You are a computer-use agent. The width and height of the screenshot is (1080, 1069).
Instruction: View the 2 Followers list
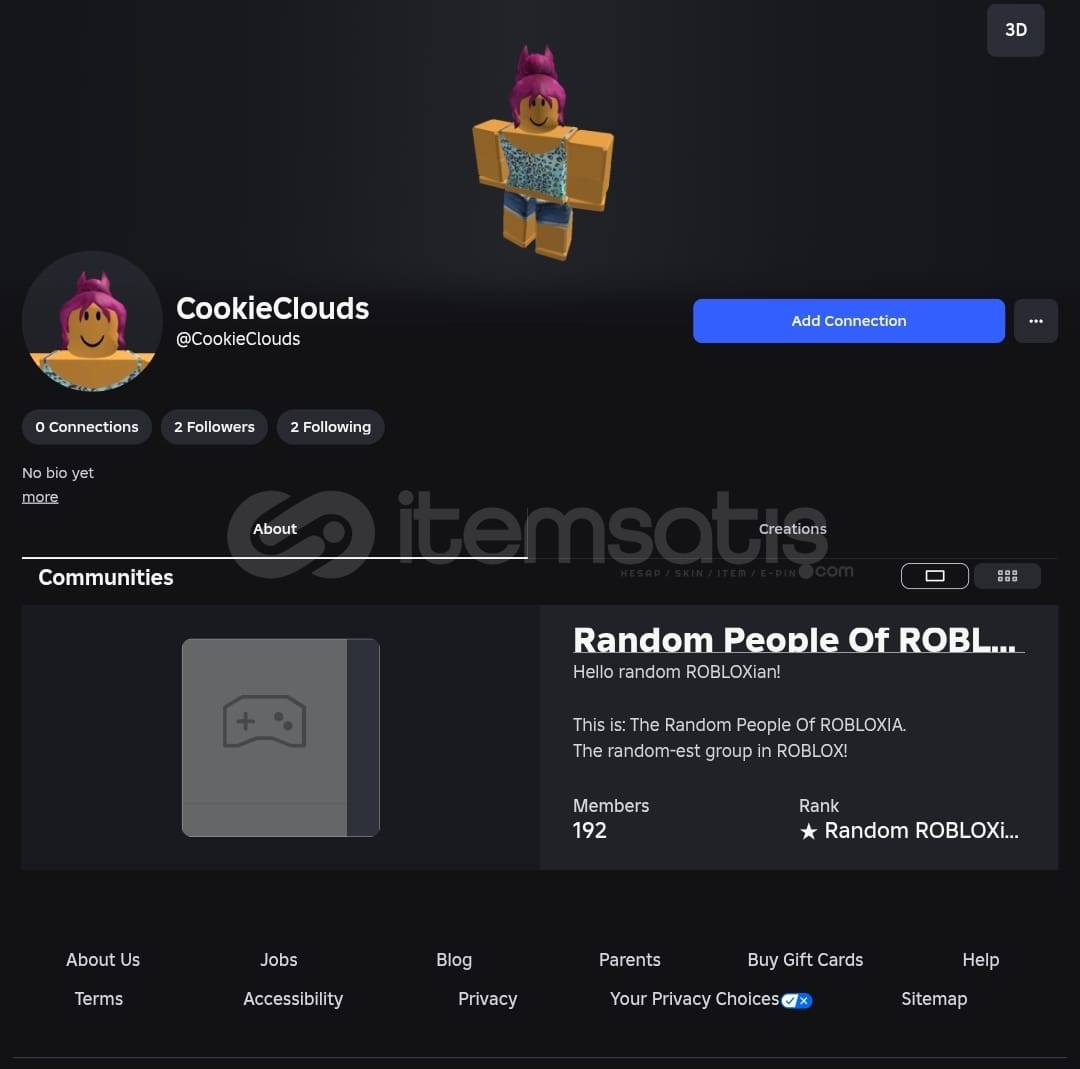click(214, 427)
